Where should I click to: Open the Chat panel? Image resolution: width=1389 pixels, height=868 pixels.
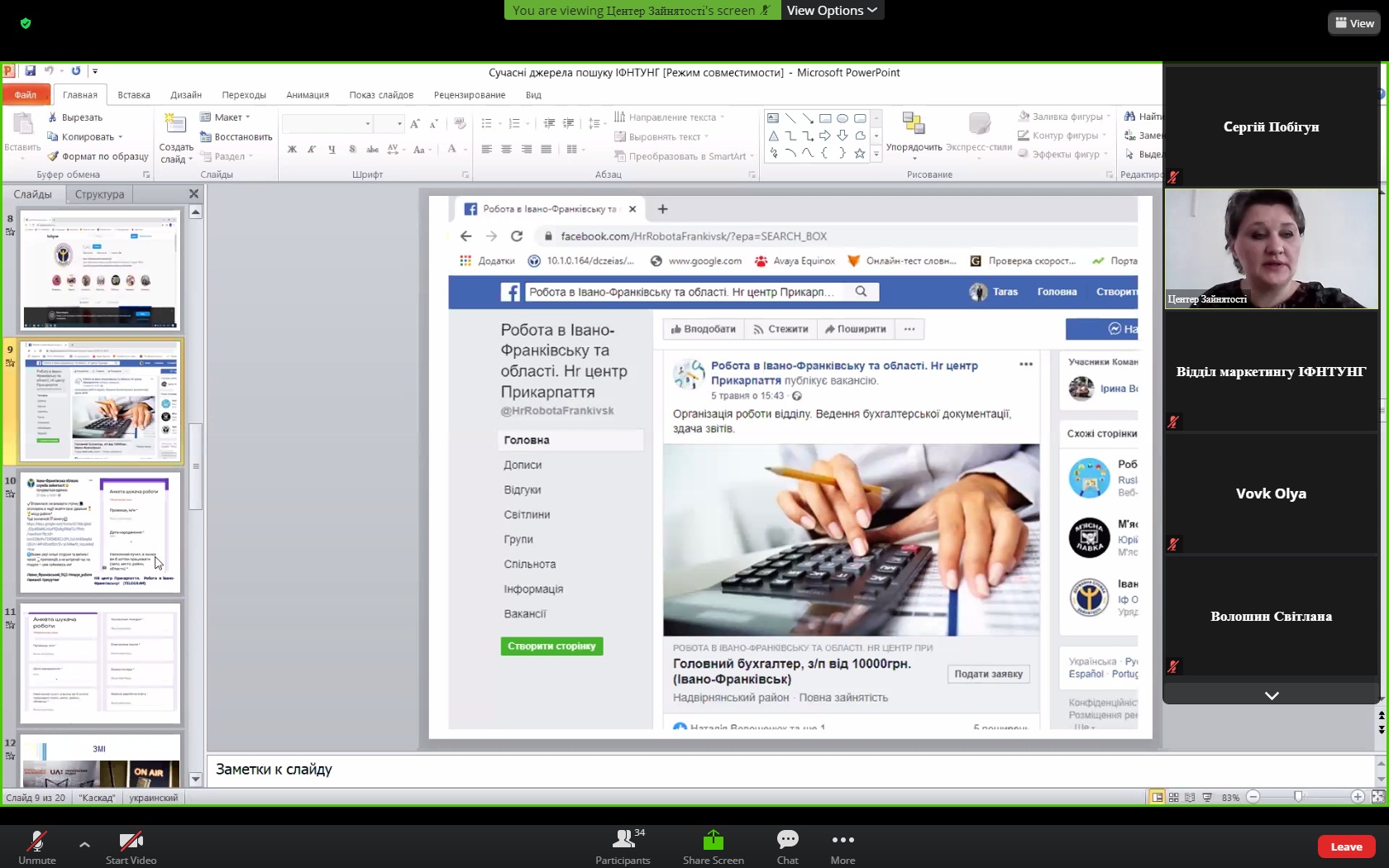pos(787,841)
